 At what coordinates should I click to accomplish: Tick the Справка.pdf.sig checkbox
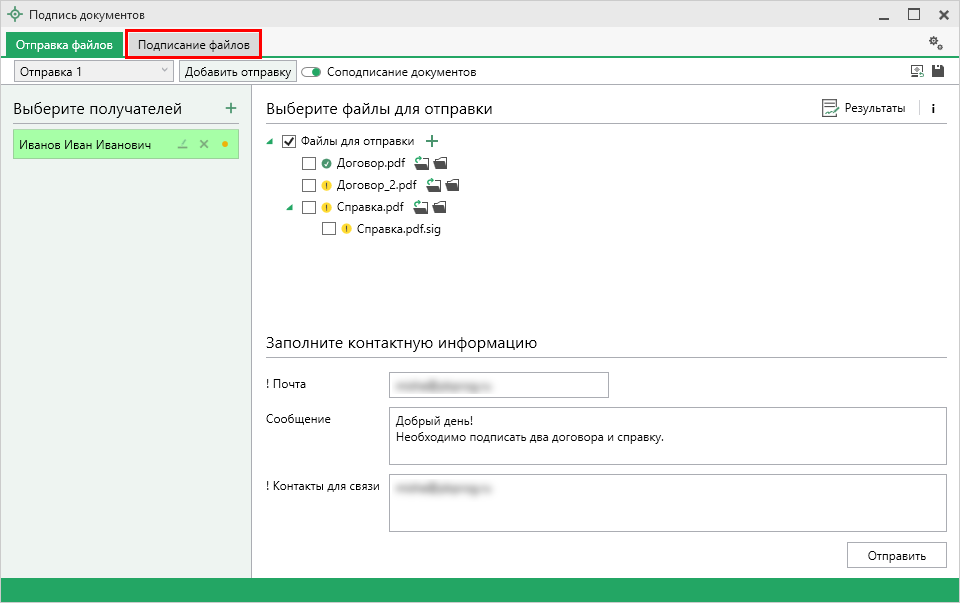pyautogui.click(x=329, y=229)
